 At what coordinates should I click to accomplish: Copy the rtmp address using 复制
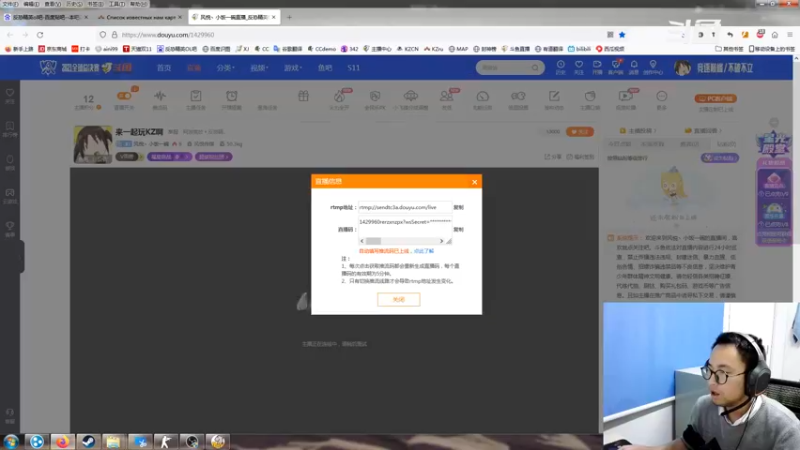(x=458, y=207)
